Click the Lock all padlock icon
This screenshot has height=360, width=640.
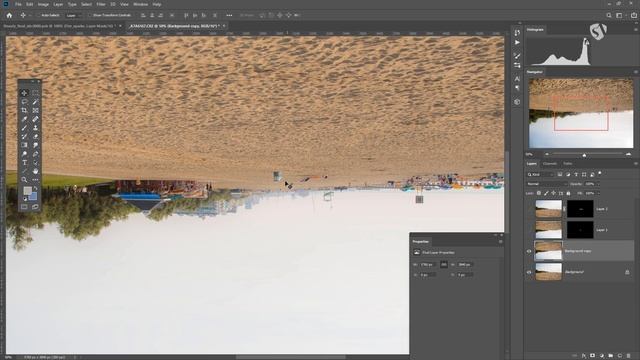tap(568, 193)
